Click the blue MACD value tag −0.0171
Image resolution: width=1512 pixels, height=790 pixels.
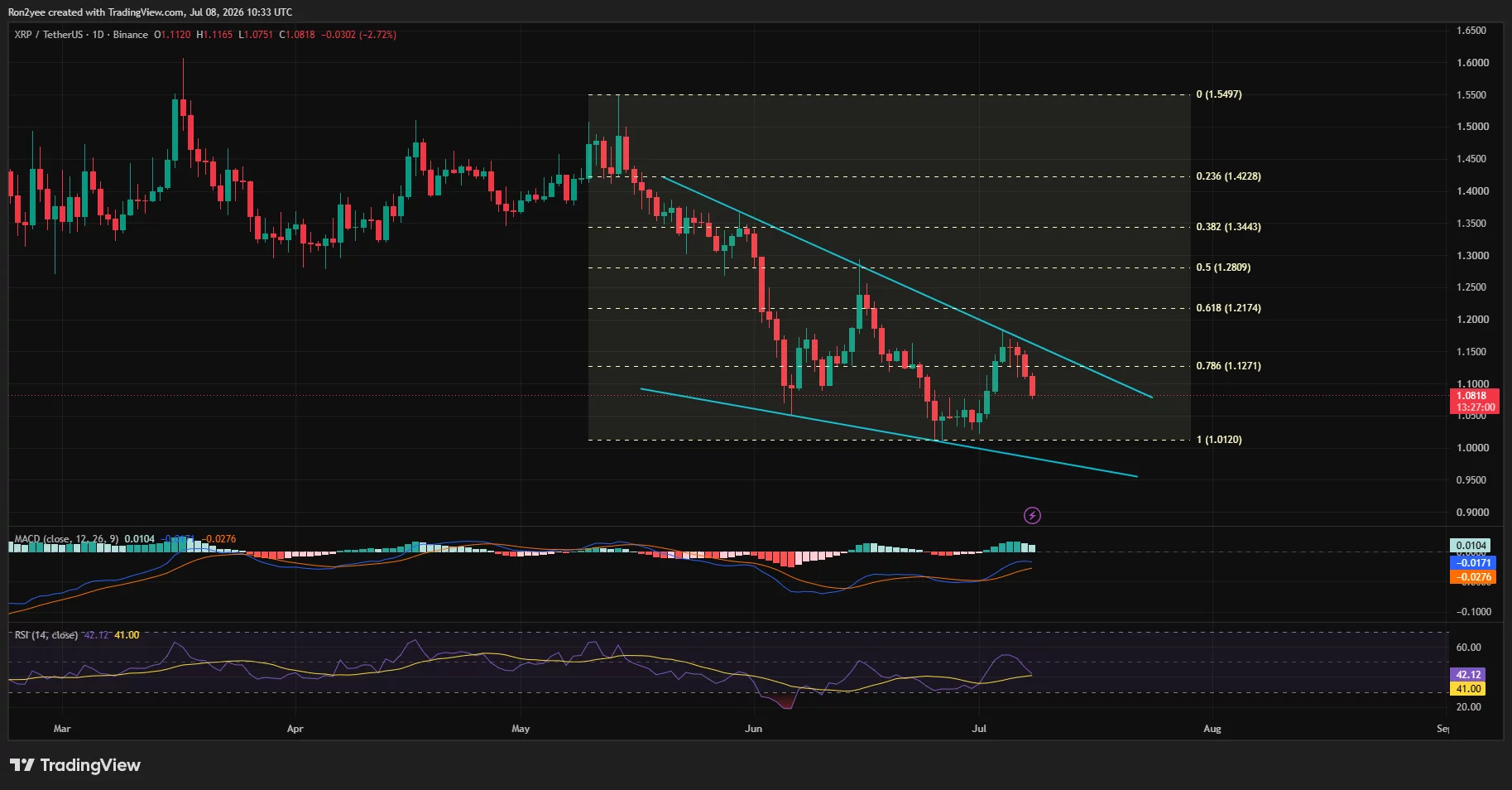pyautogui.click(x=1473, y=563)
